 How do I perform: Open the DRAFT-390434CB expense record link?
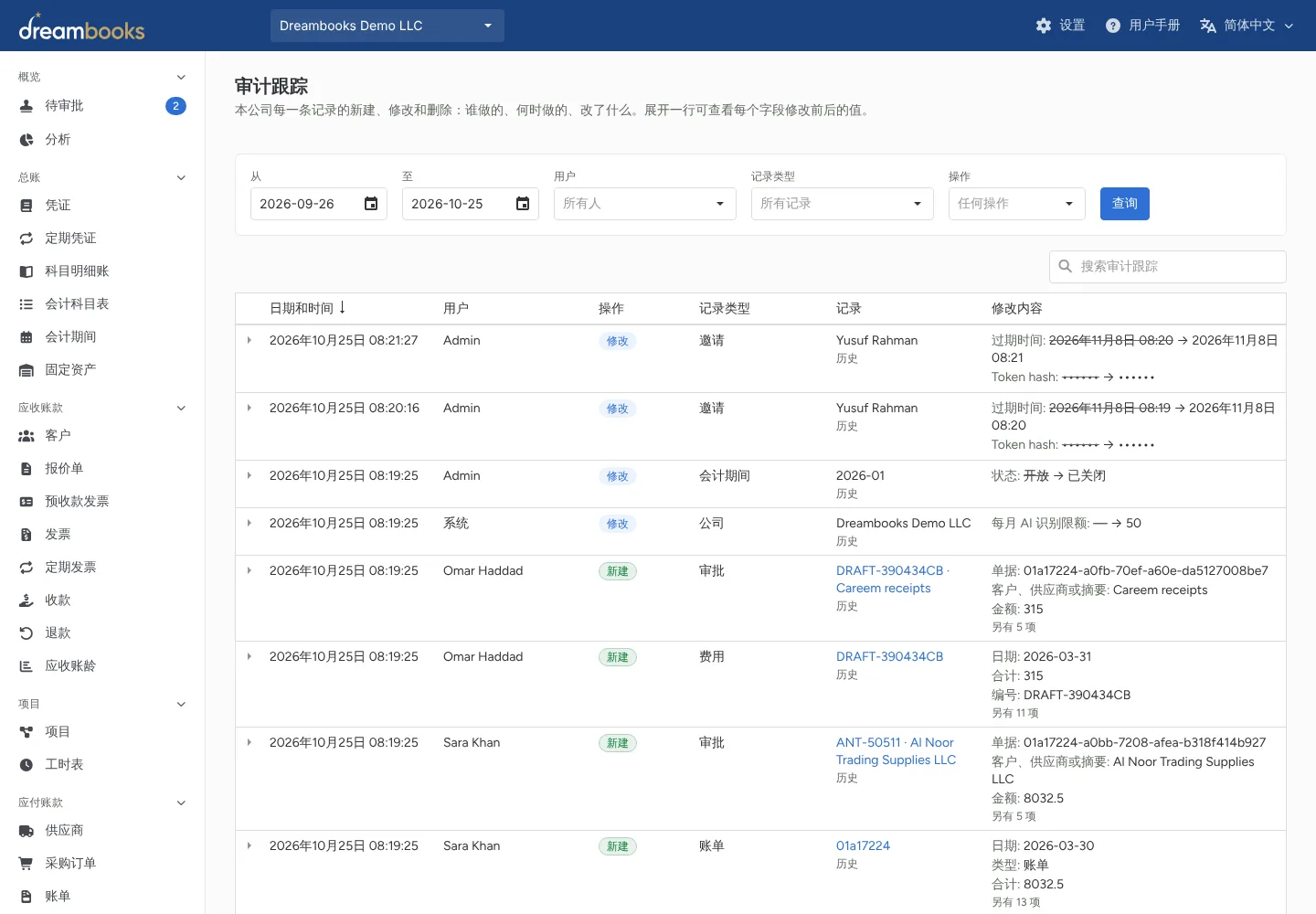[x=889, y=656]
